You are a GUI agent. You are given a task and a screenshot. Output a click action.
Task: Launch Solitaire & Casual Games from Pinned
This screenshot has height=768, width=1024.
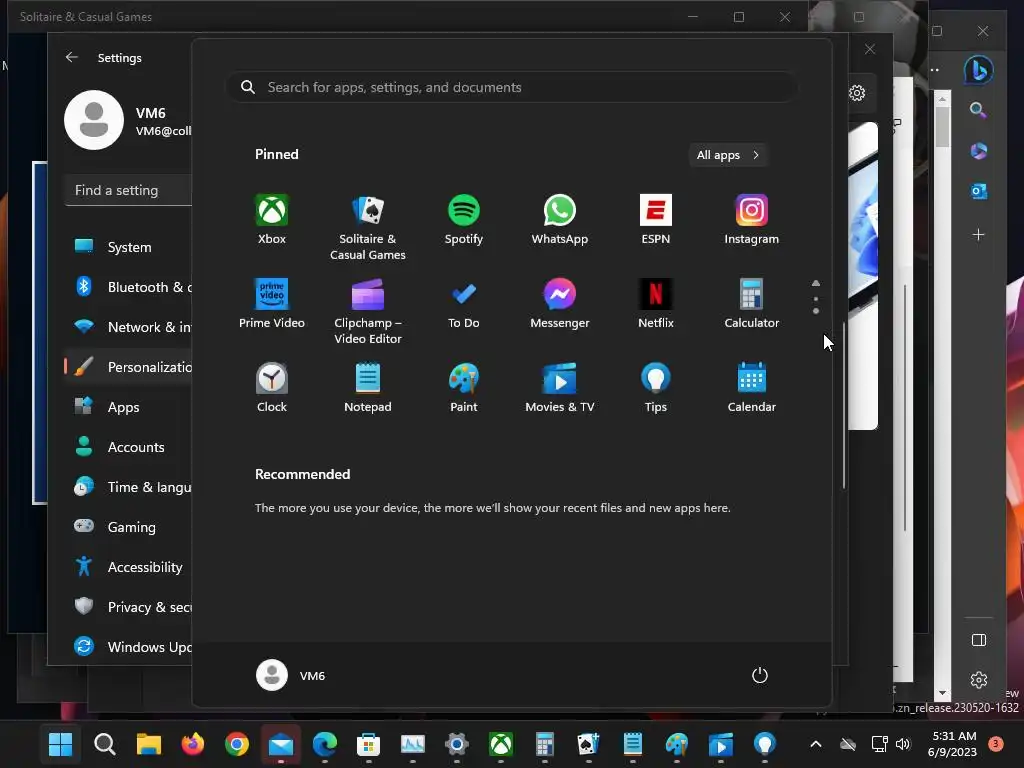pyautogui.click(x=368, y=227)
